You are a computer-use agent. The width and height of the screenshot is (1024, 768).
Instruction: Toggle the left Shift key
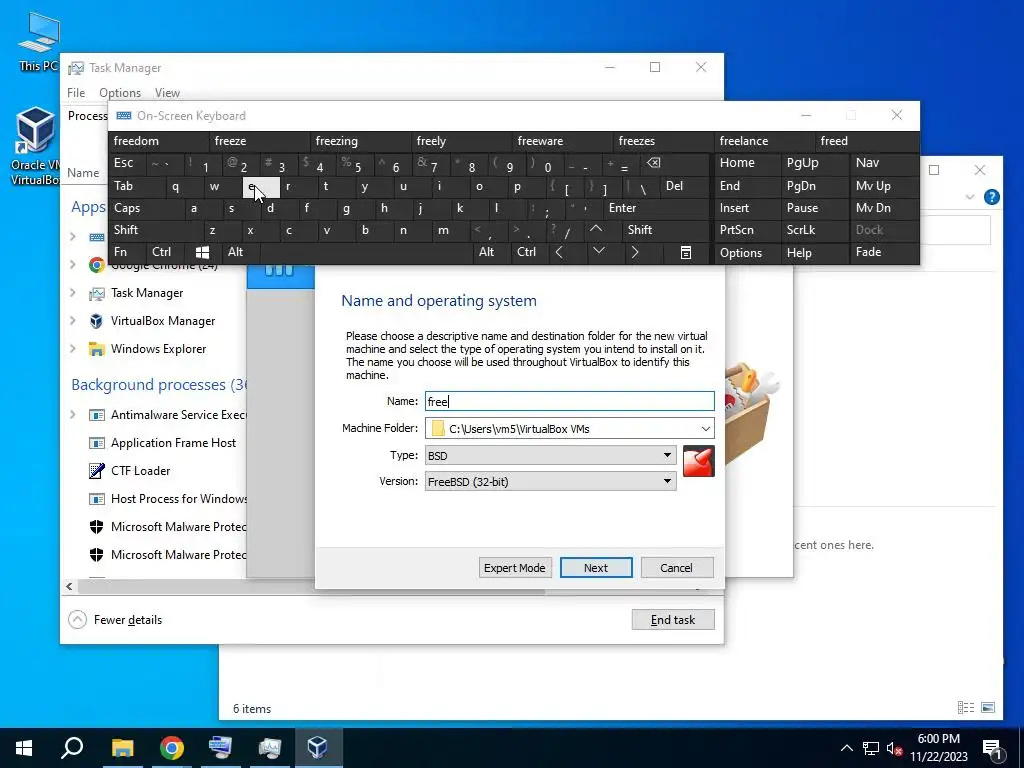(x=155, y=230)
